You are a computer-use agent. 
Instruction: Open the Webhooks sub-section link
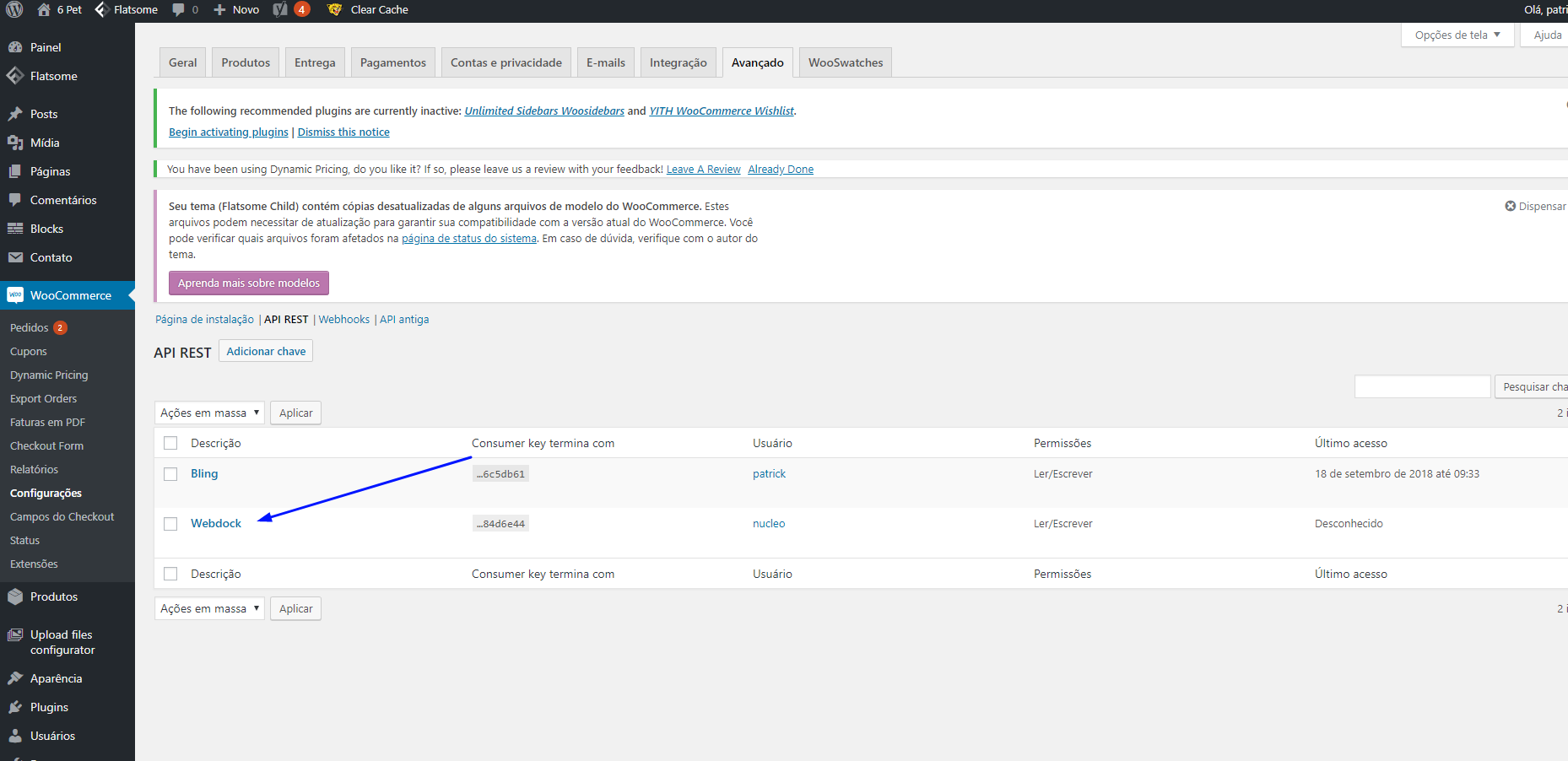pos(344,319)
